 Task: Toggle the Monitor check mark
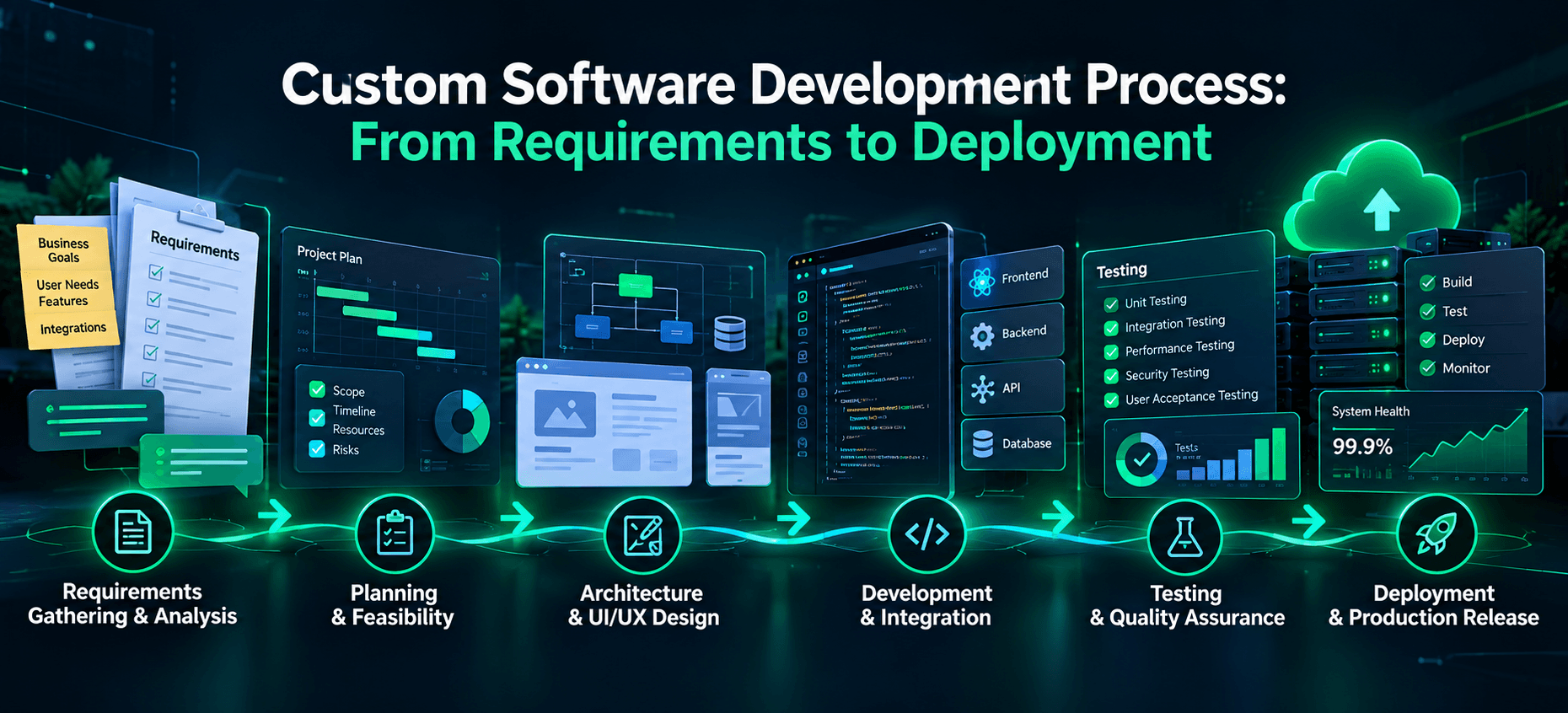pos(1427,368)
